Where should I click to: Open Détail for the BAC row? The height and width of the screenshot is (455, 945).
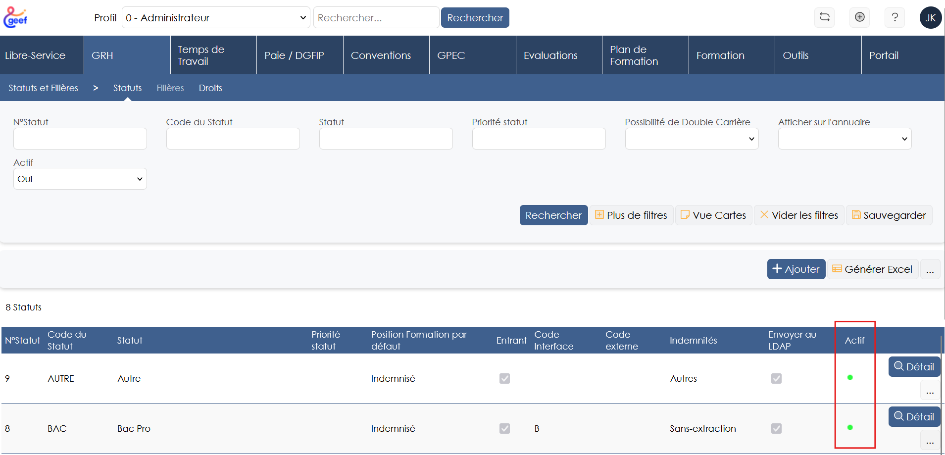(914, 416)
